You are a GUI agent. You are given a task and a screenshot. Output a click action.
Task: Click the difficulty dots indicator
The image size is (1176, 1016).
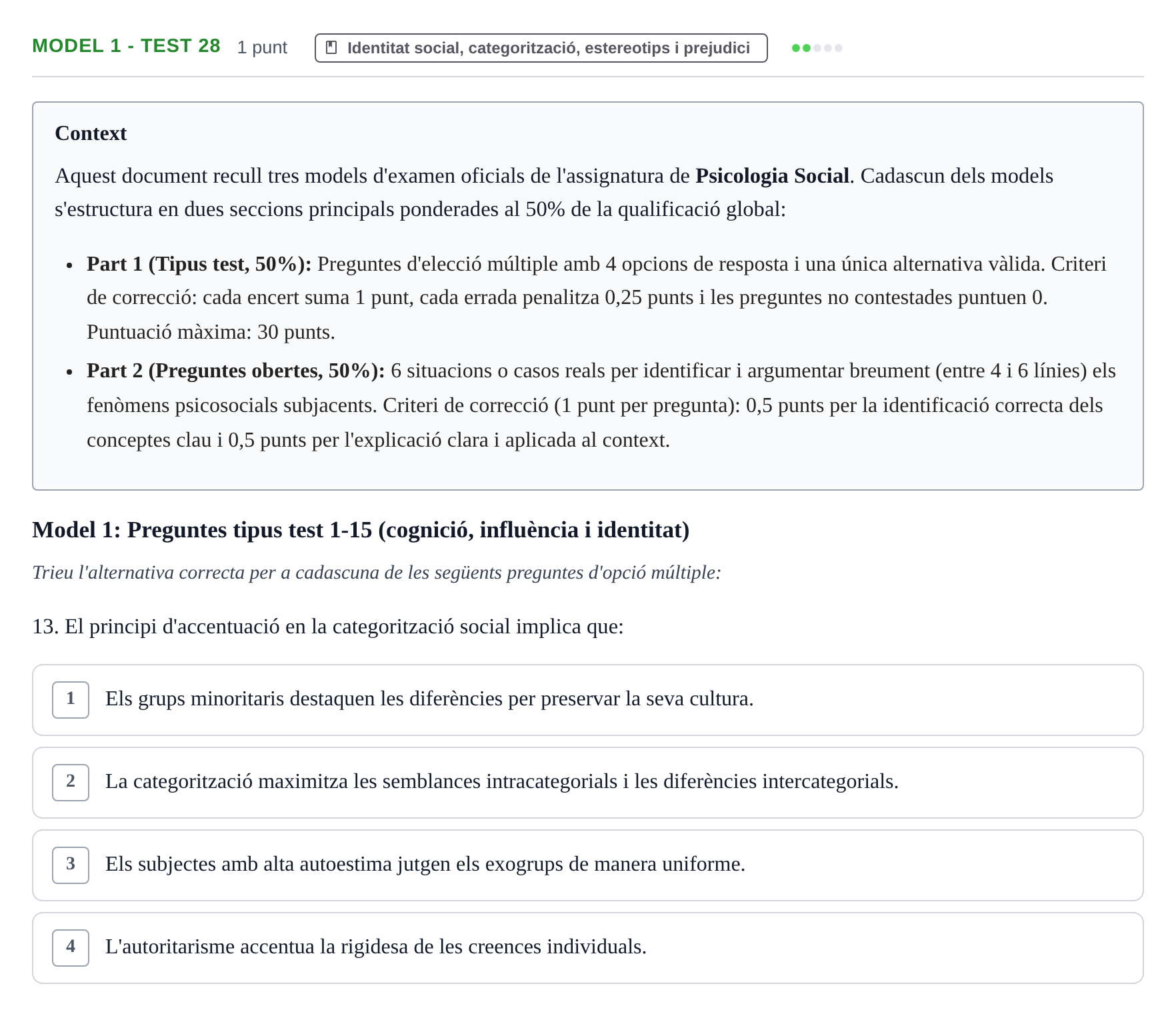pos(817,48)
